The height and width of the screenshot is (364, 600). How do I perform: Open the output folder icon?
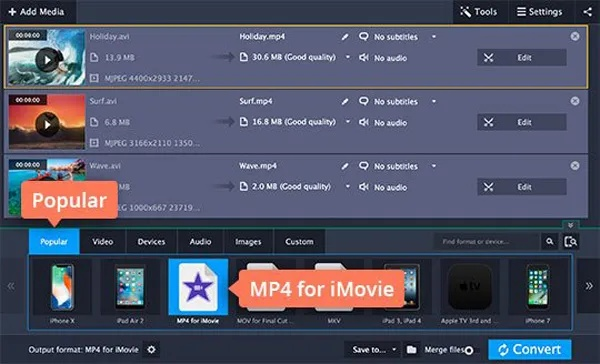tap(411, 349)
